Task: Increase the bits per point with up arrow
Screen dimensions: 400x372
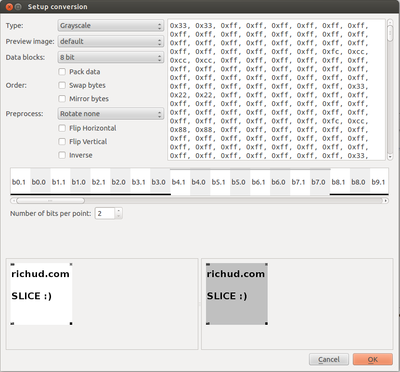Action: click(x=119, y=211)
